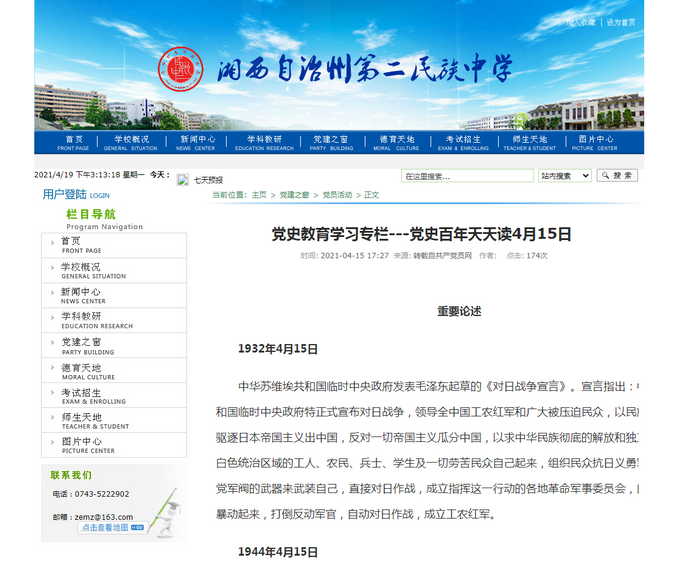The width and height of the screenshot is (700, 565).
Task: Go to 主页 in breadcrumb trail
Action: (x=259, y=195)
